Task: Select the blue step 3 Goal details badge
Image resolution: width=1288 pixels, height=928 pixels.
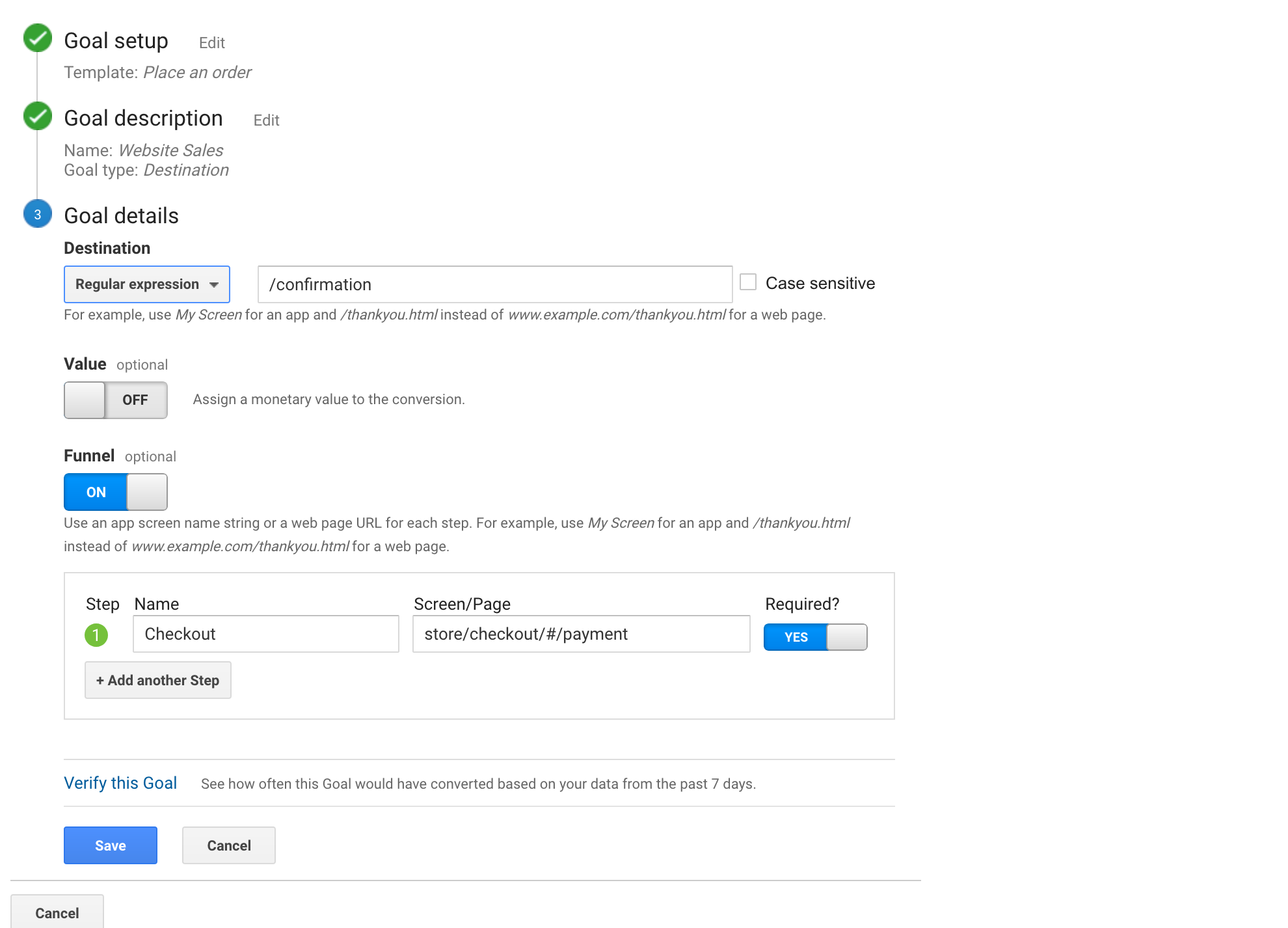Action: click(x=37, y=214)
